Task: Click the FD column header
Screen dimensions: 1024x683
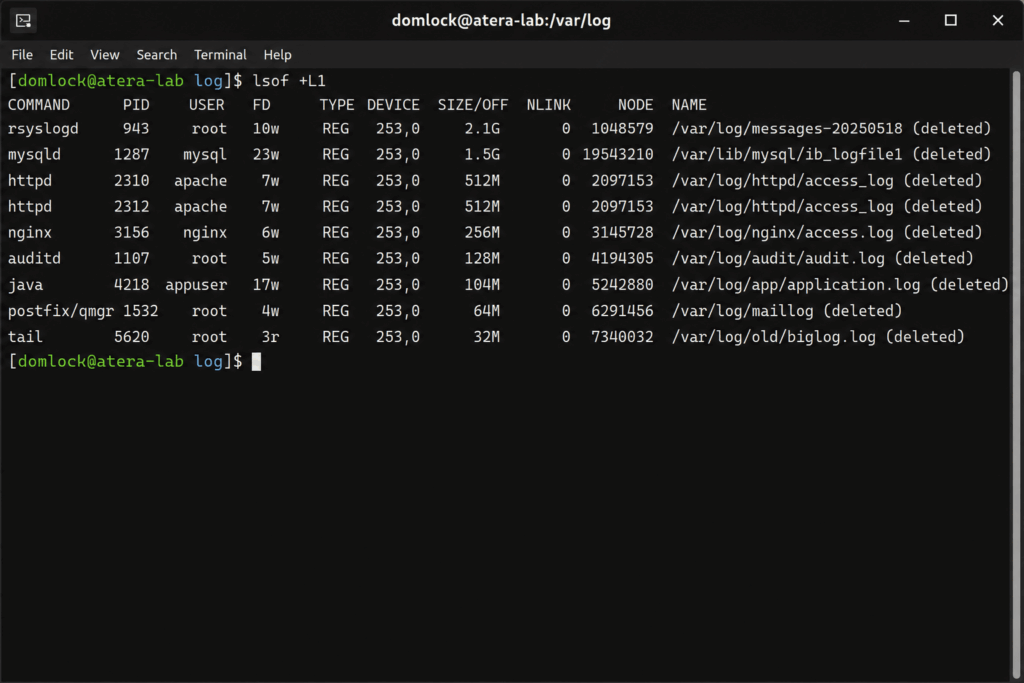Action: 261,105
